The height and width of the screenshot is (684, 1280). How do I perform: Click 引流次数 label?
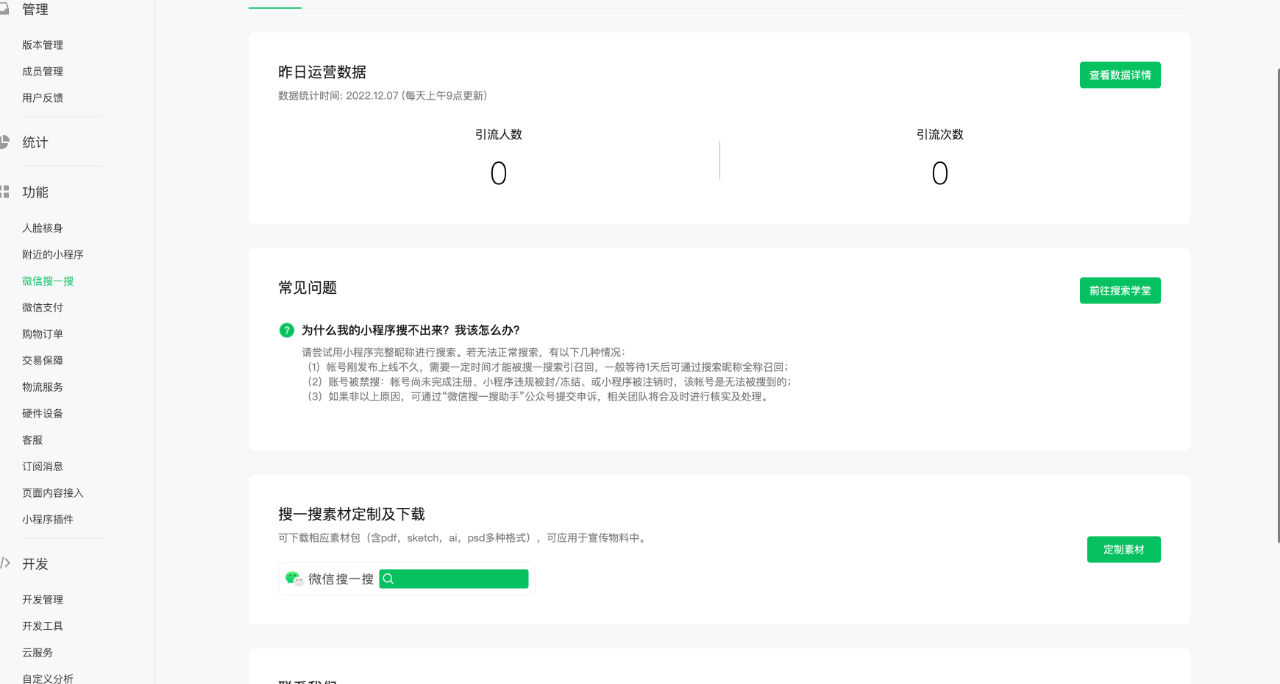point(940,134)
